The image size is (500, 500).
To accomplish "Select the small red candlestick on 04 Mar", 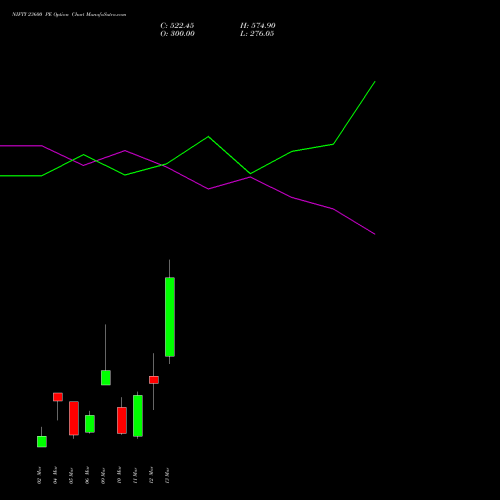I will [x=58, y=397].
